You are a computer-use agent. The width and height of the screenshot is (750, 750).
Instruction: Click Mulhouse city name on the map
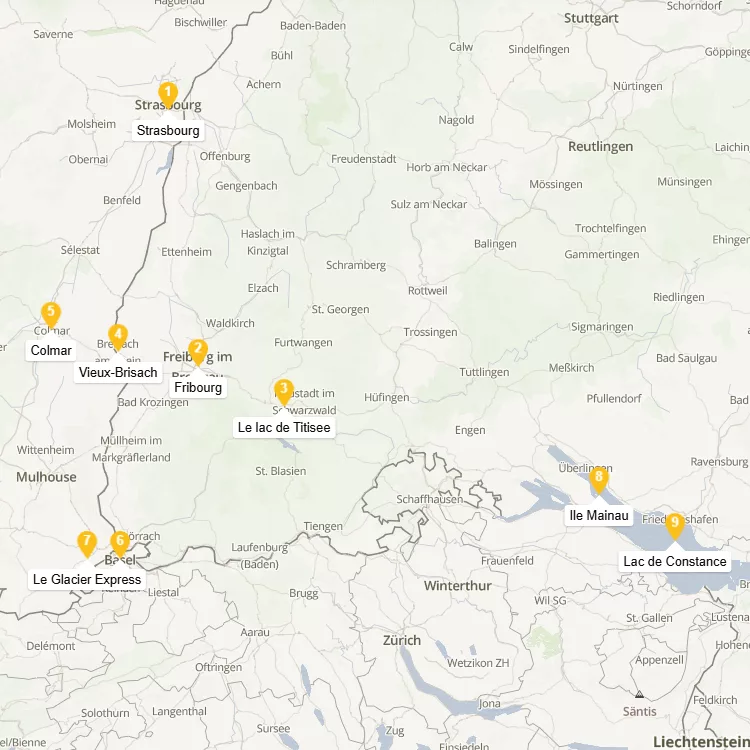pyautogui.click(x=46, y=477)
